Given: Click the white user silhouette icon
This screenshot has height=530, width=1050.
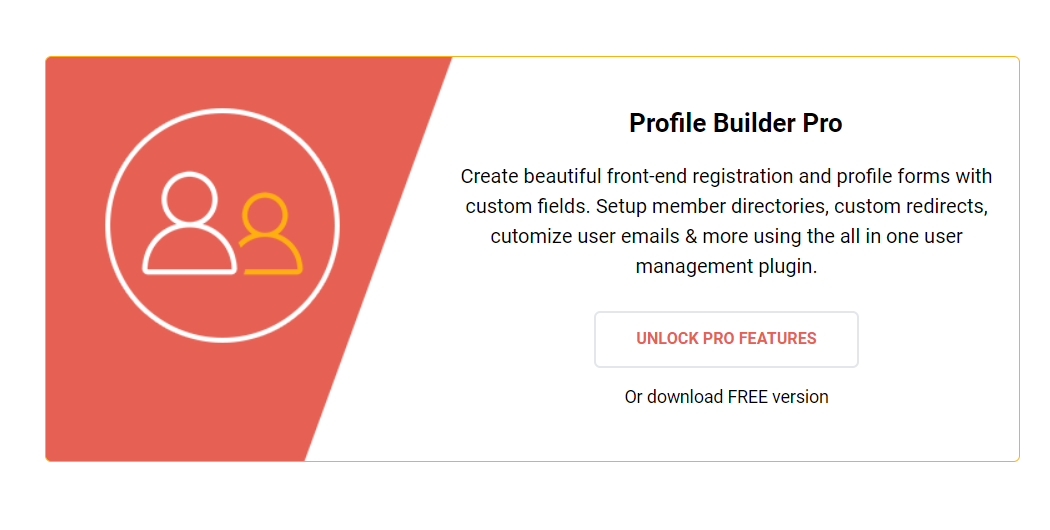Looking at the screenshot, I should [x=190, y=226].
